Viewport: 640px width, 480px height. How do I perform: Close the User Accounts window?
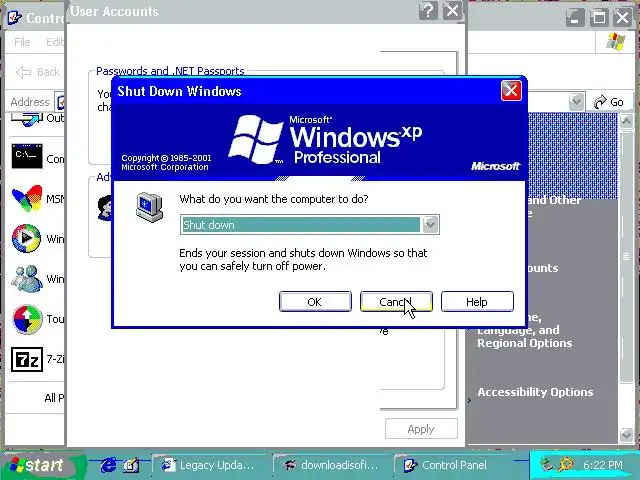click(x=452, y=10)
